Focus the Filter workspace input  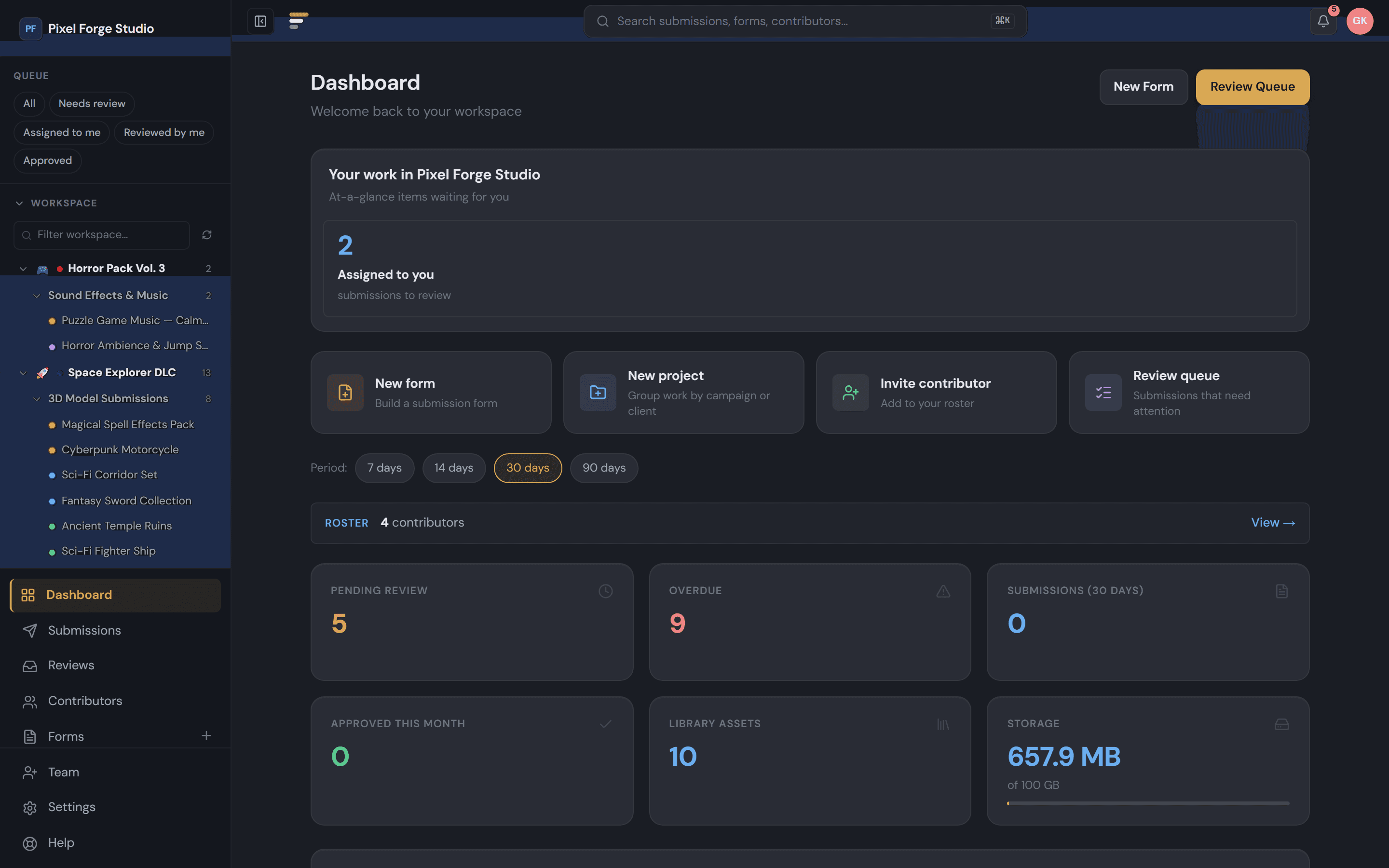coord(102,235)
